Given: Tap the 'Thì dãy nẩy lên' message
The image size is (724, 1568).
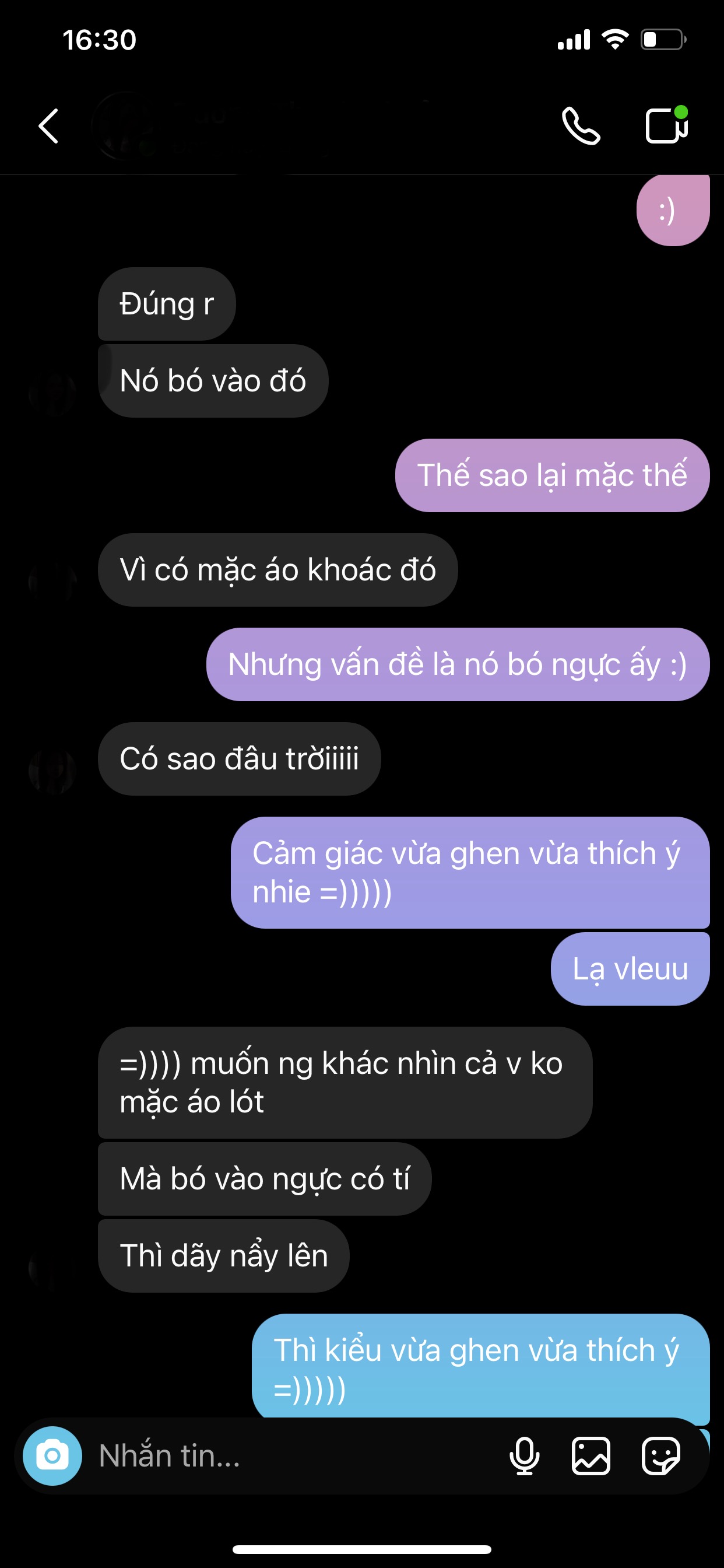Looking at the screenshot, I should [224, 1256].
